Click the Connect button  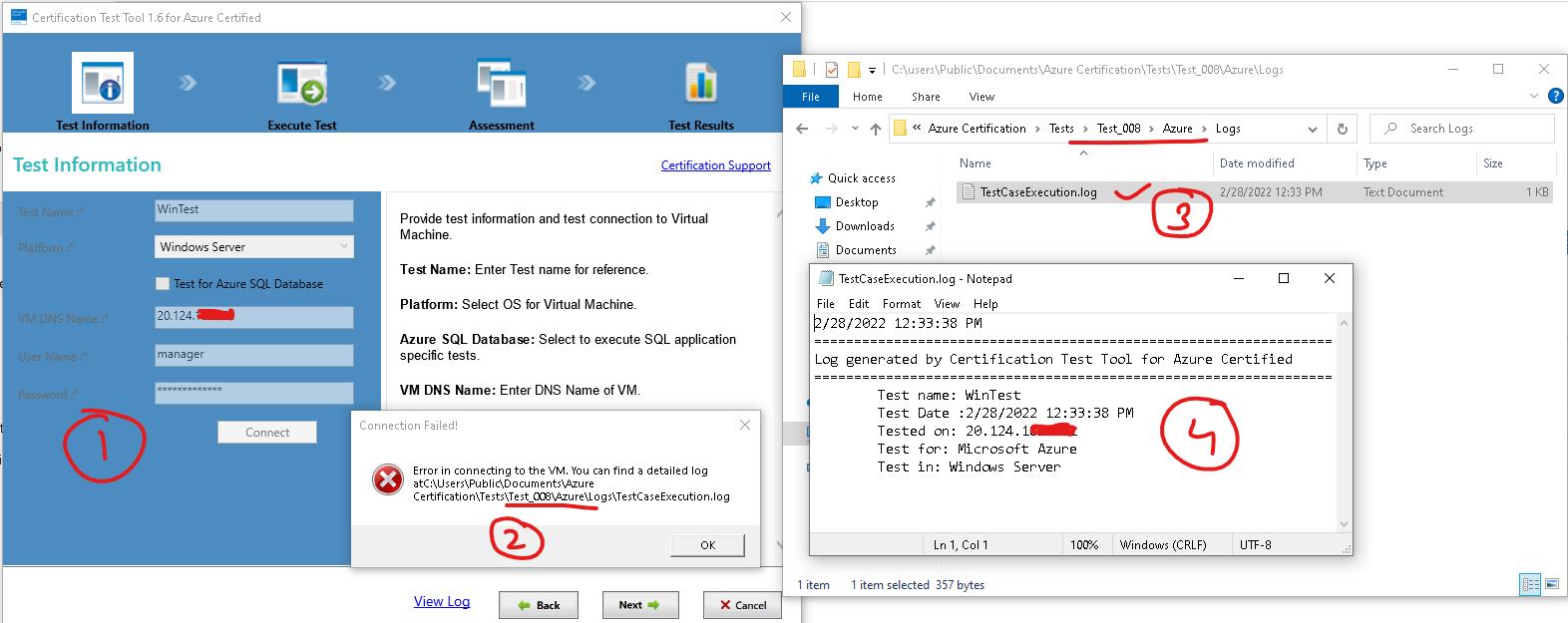pos(267,432)
